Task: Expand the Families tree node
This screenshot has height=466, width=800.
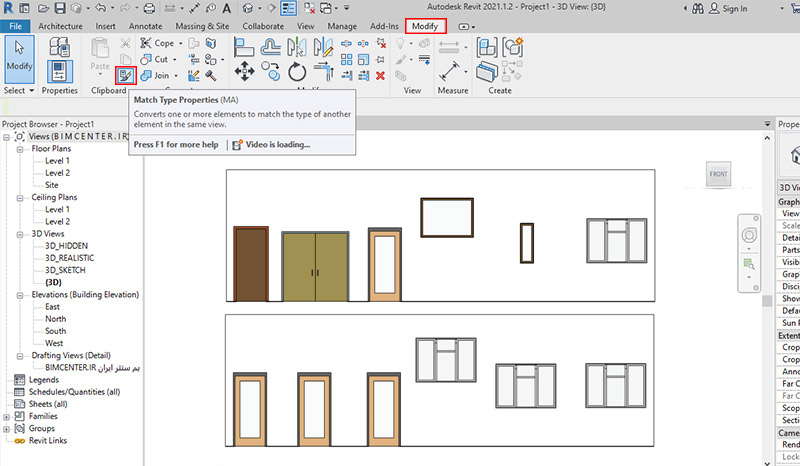Action: pos(6,416)
